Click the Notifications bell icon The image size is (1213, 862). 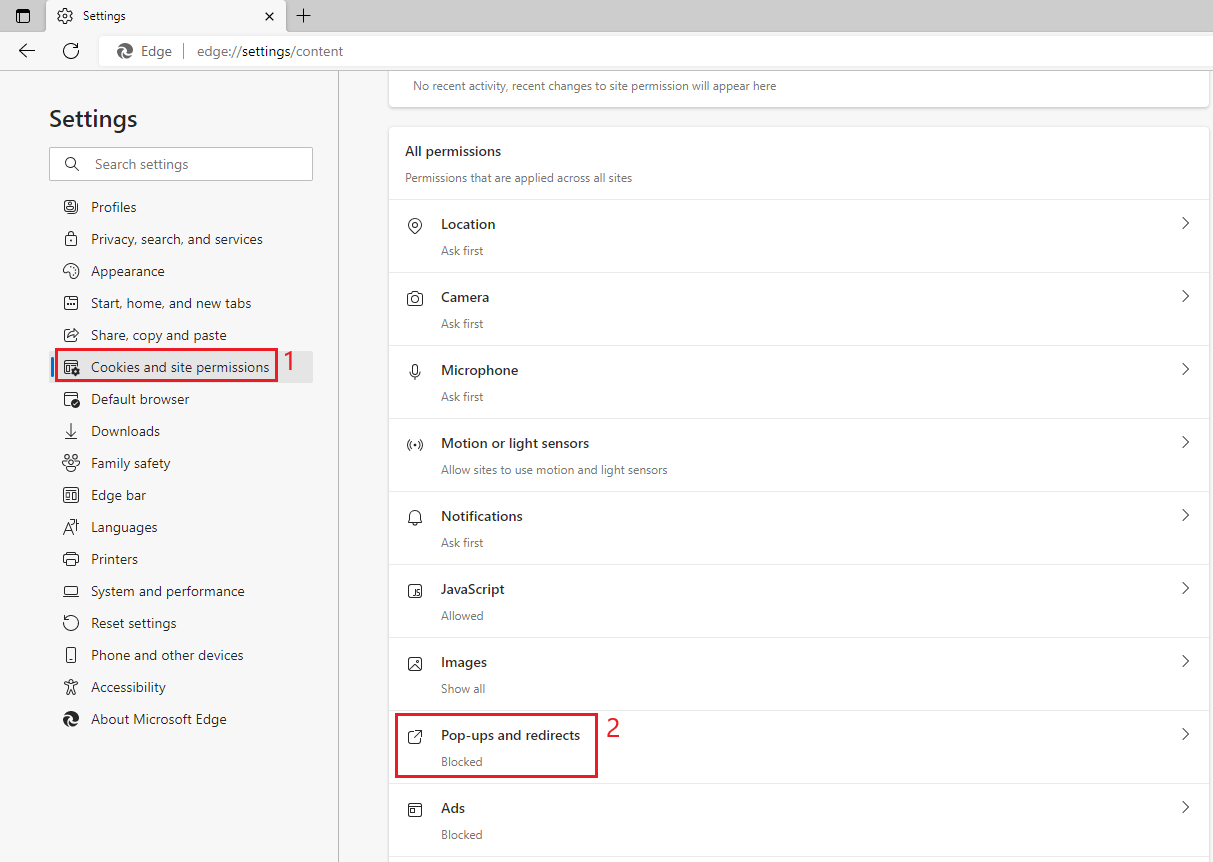[415, 518]
